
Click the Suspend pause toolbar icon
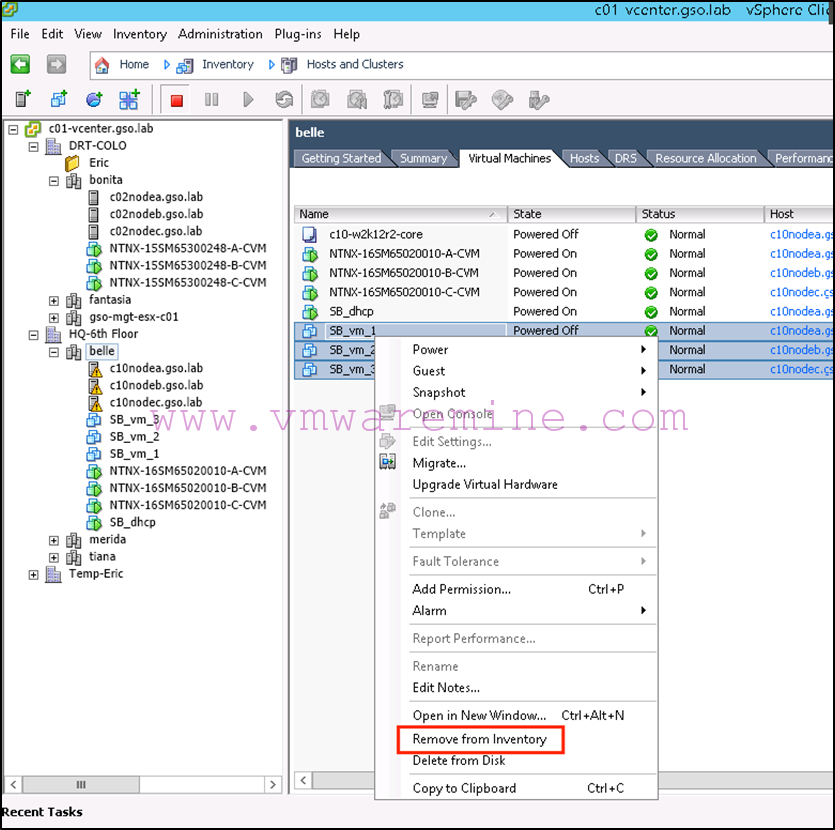[x=211, y=100]
